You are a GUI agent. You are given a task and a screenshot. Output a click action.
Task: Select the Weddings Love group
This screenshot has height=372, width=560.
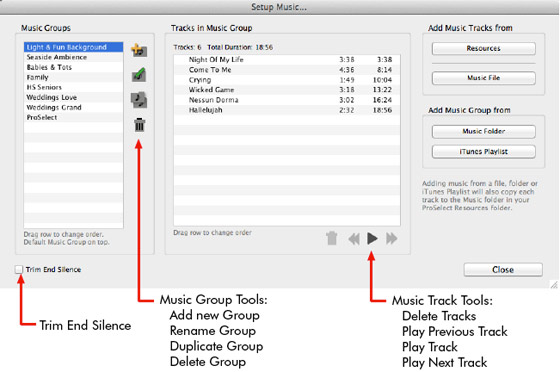[74, 97]
